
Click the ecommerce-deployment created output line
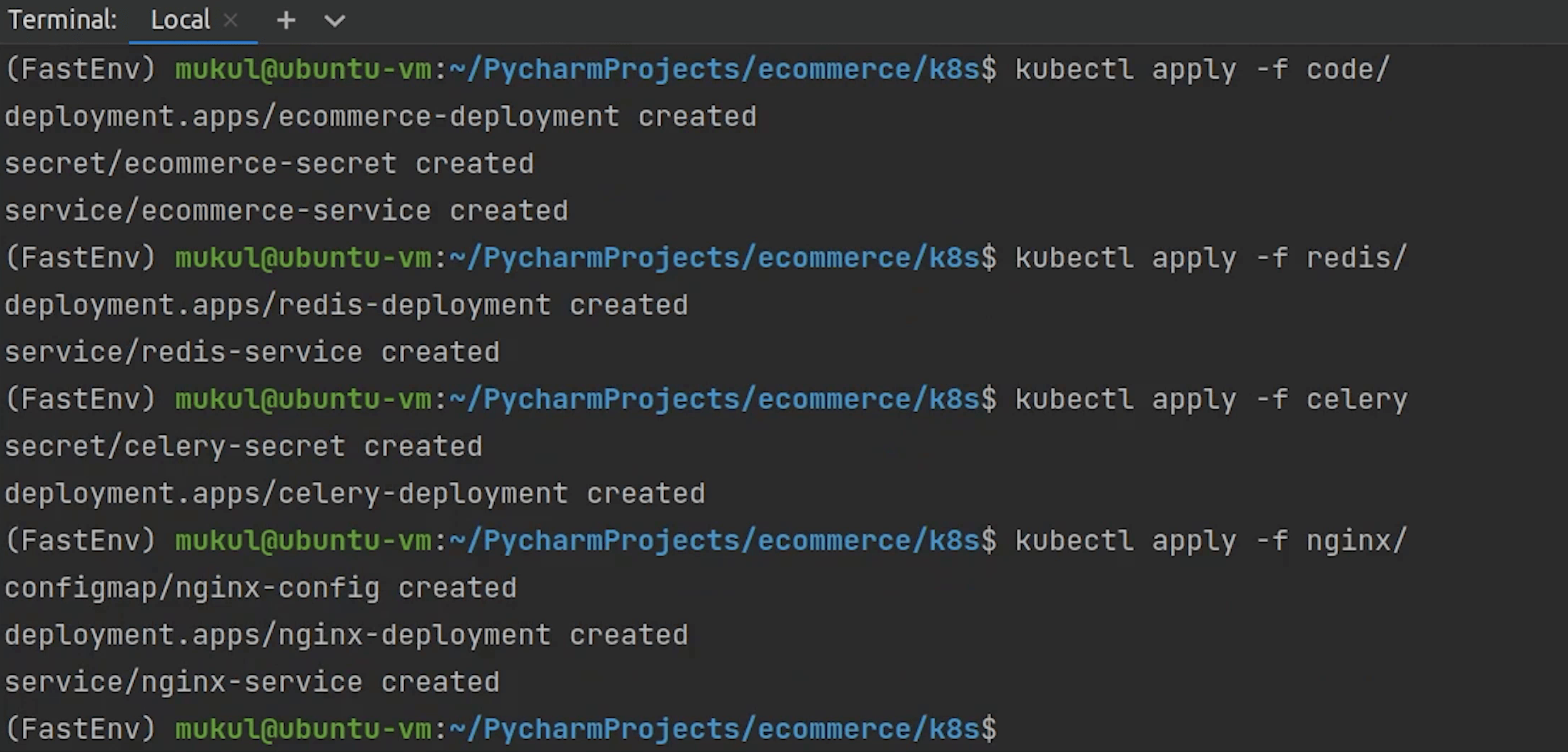coord(380,117)
